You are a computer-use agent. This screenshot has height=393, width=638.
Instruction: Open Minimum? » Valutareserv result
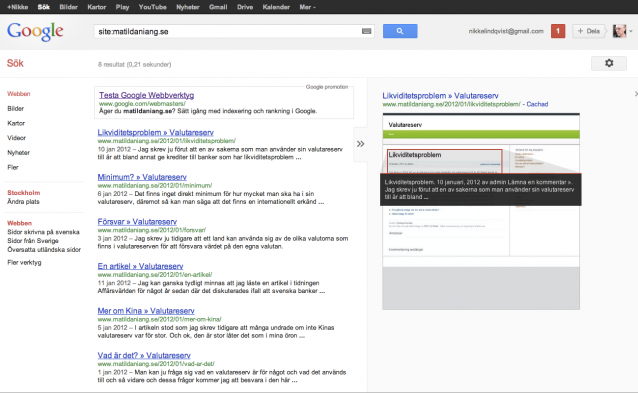pos(142,177)
